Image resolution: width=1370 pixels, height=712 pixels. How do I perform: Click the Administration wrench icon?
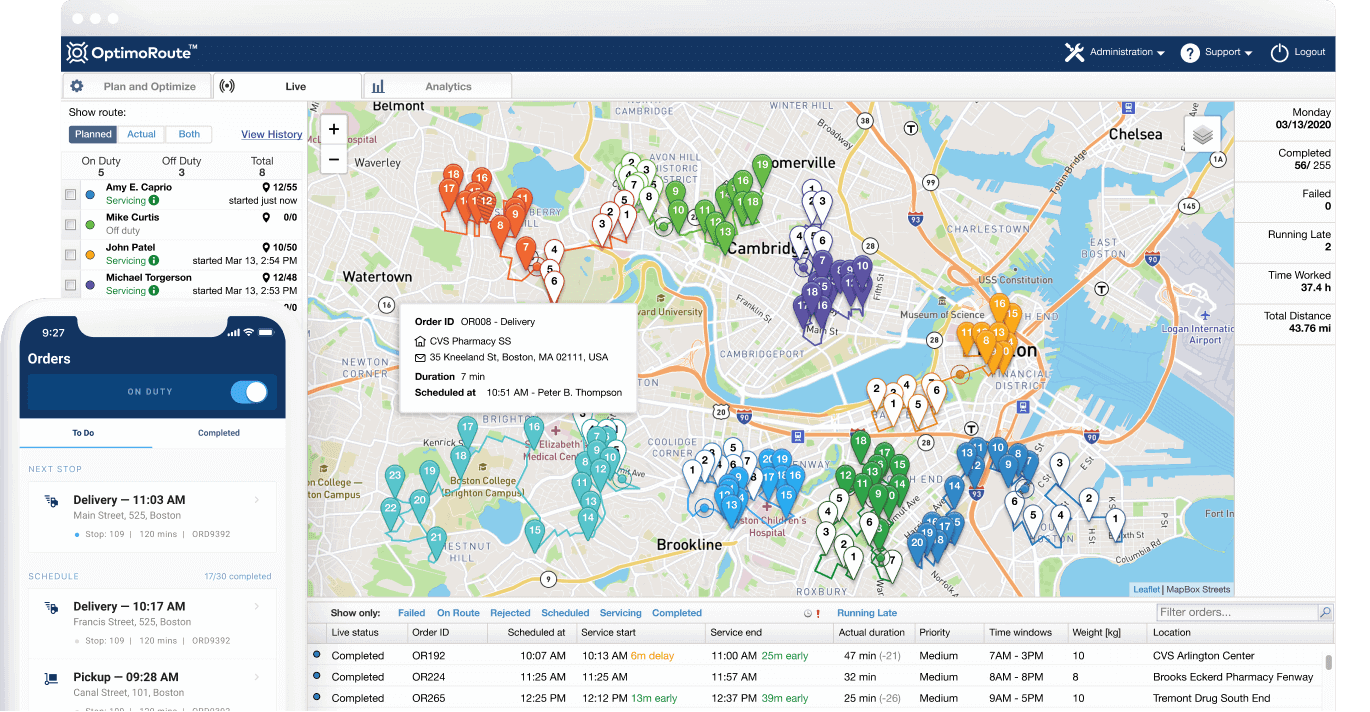tap(1074, 53)
